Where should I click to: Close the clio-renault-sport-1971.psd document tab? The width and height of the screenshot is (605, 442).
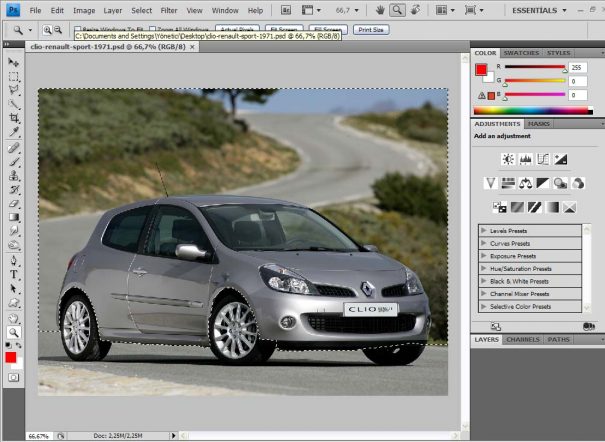[192, 47]
